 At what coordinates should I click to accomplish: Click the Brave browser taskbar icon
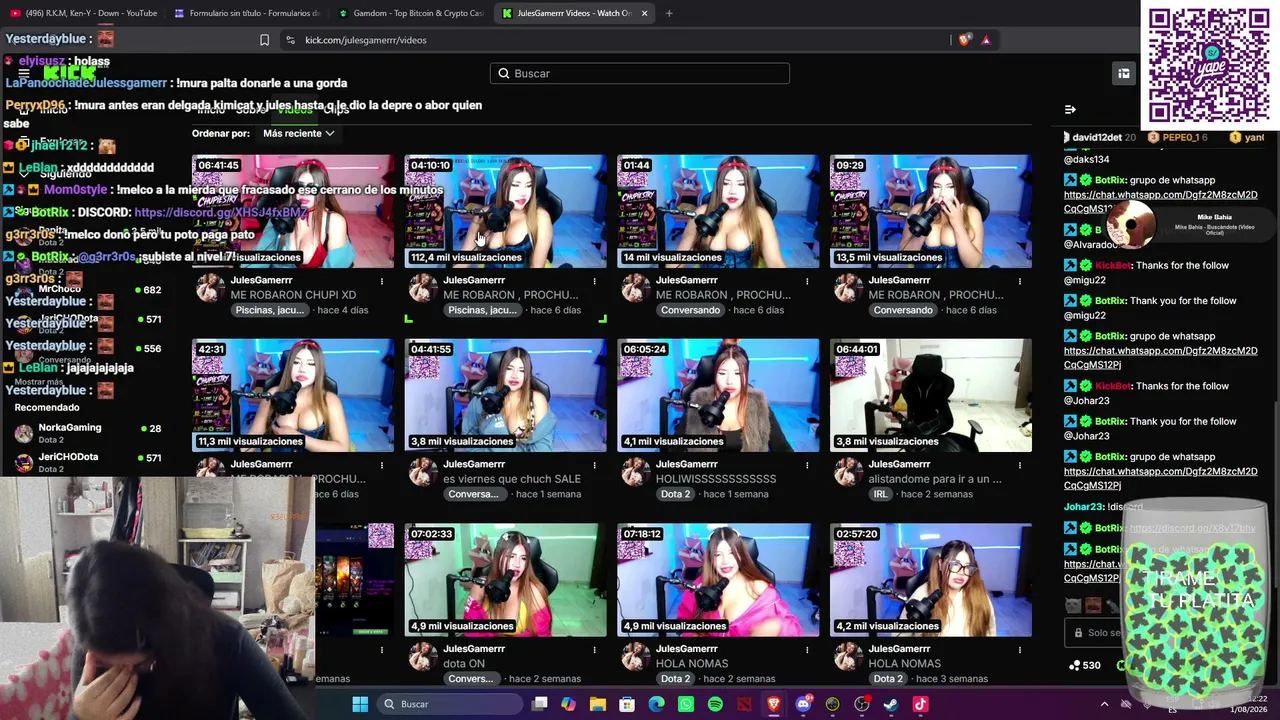point(774,704)
